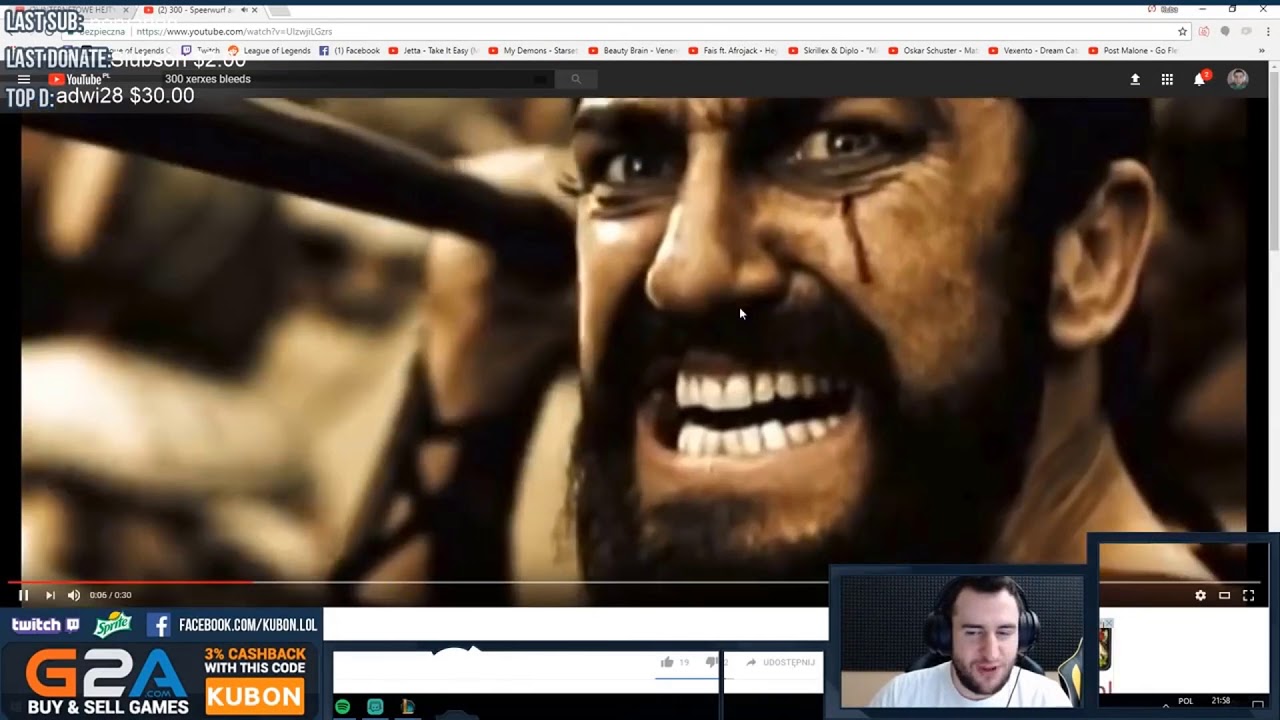Share the video via Udostępnij
The image size is (1280, 720).
(x=780, y=662)
